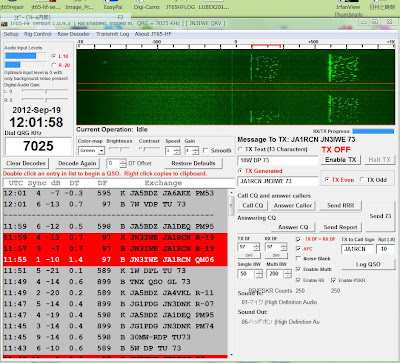Select the TX Even radio button

[x=327, y=180]
